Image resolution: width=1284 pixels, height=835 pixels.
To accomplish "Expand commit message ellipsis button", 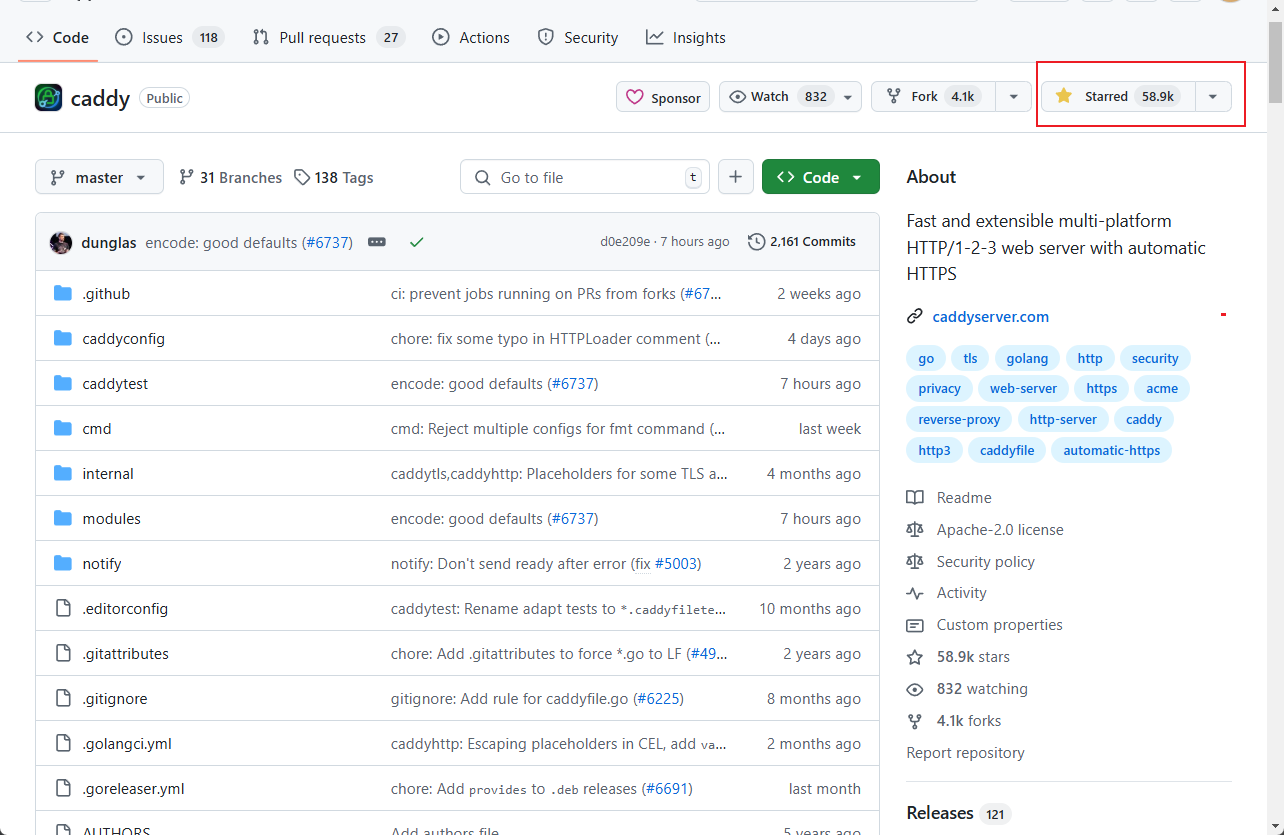I will point(377,242).
